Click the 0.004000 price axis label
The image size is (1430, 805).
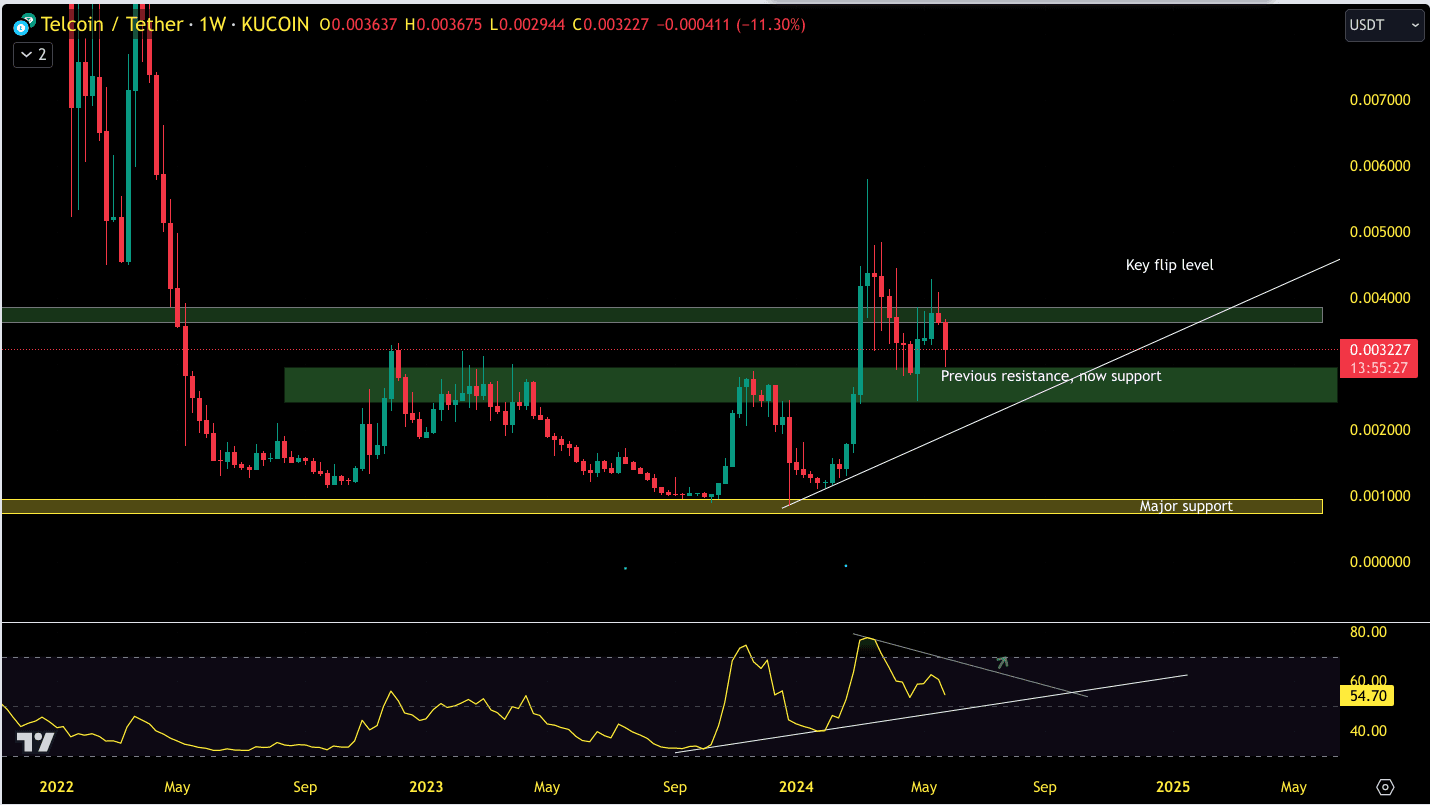click(1378, 298)
